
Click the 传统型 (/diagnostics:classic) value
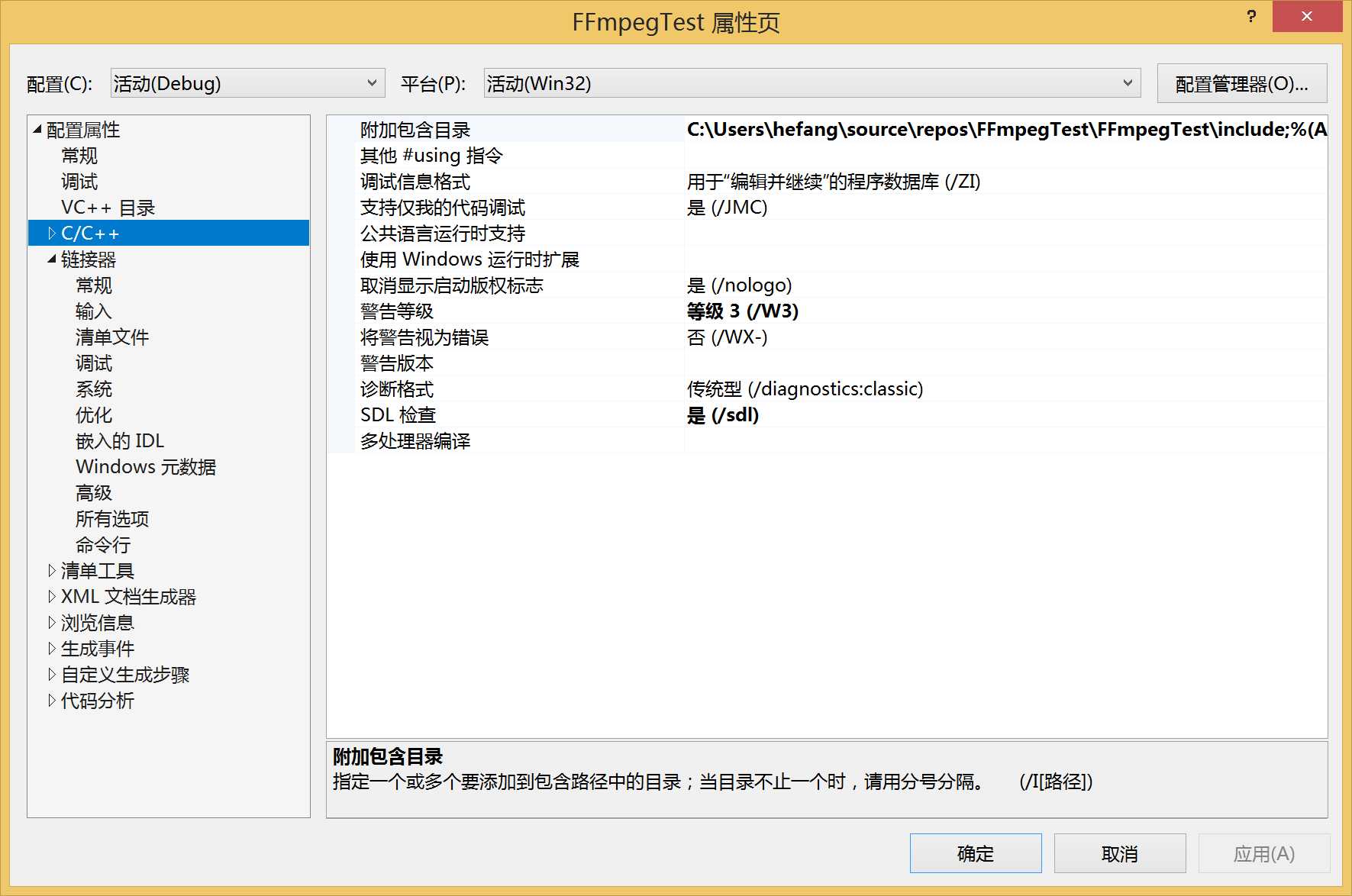(805, 389)
